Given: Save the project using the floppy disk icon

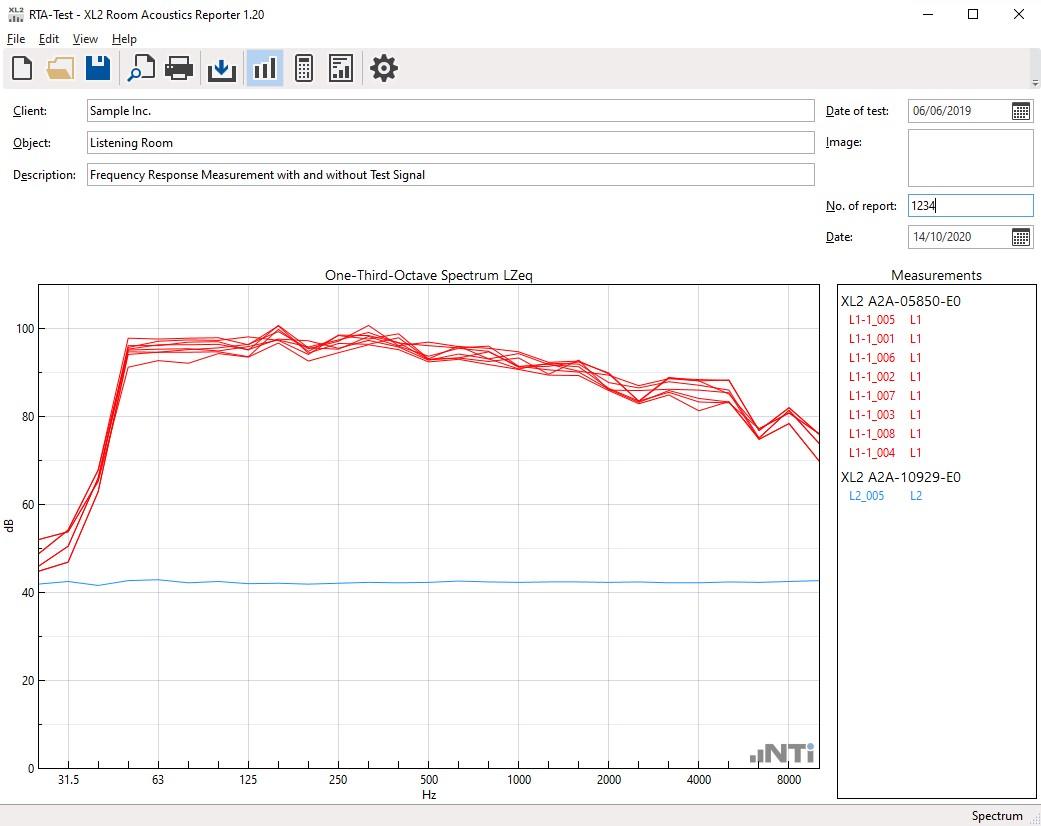Looking at the screenshot, I should 97,68.
